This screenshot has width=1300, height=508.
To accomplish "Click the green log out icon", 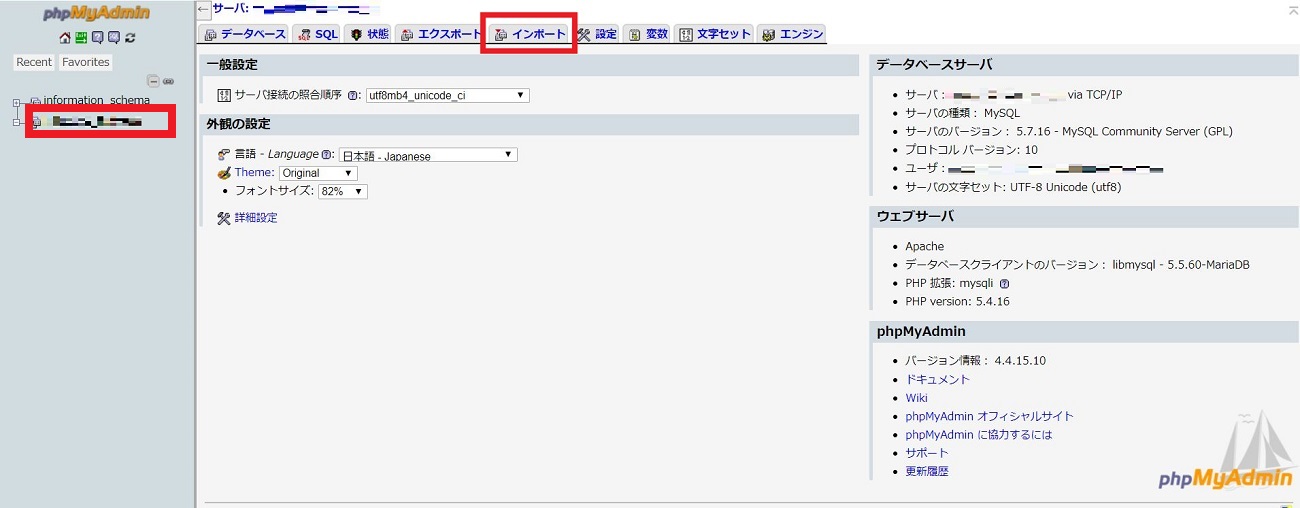I will pos(81,38).
